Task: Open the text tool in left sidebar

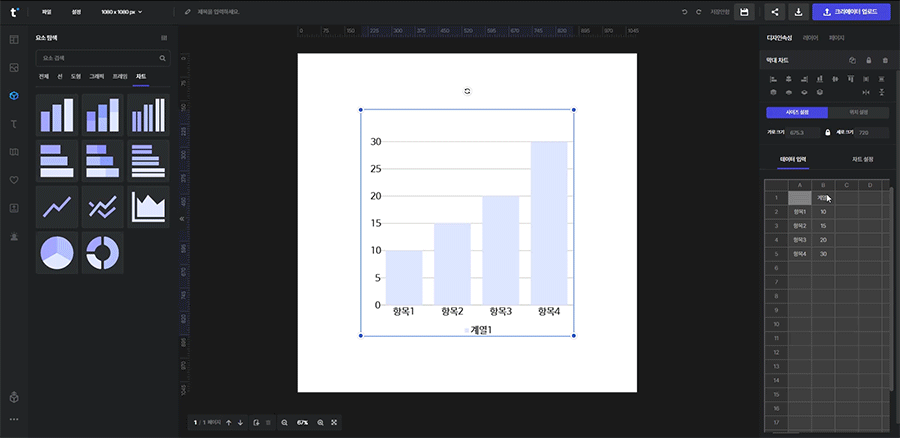Action: point(14,124)
